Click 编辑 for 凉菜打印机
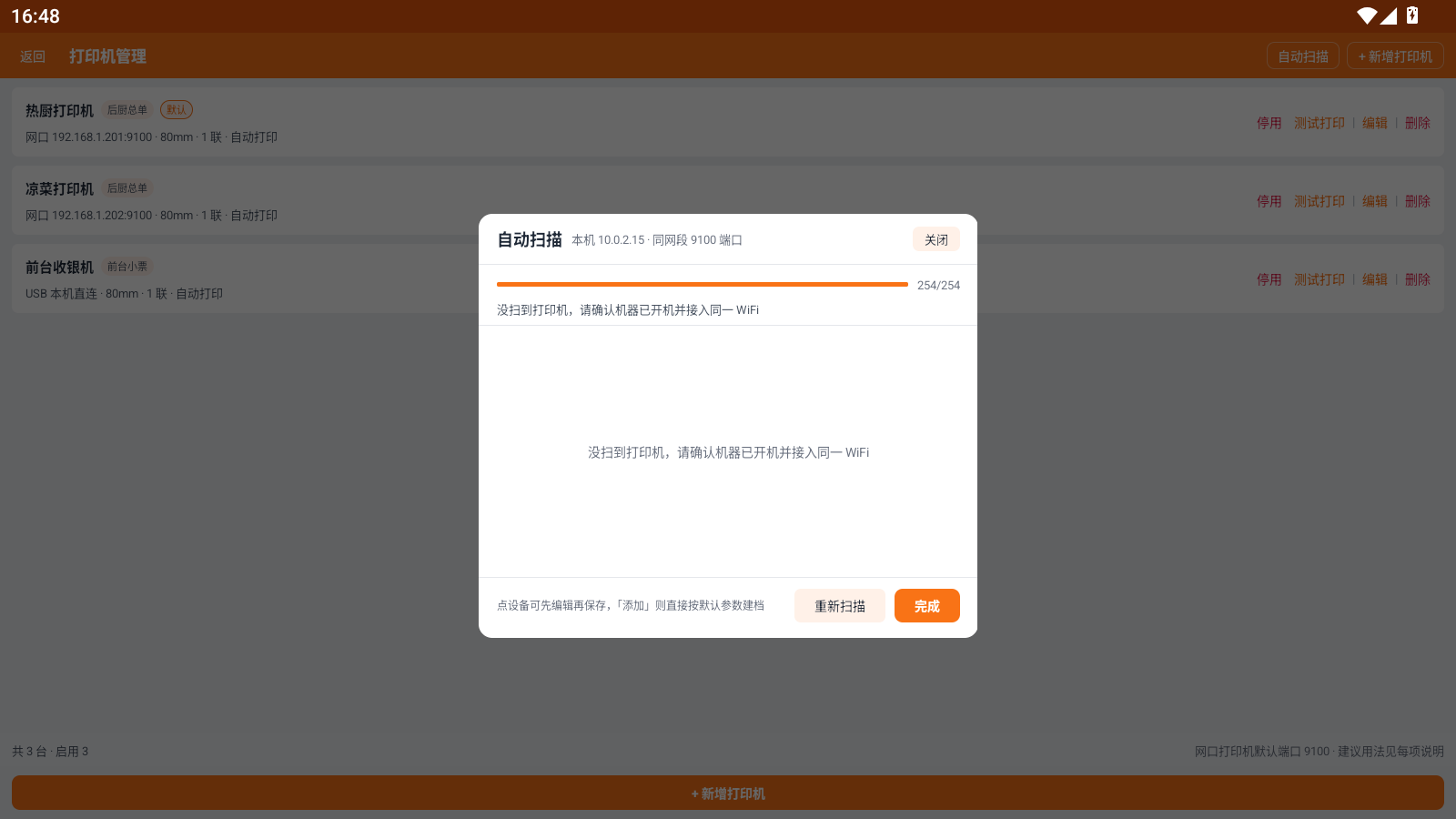This screenshot has width=1456, height=819. [1374, 201]
